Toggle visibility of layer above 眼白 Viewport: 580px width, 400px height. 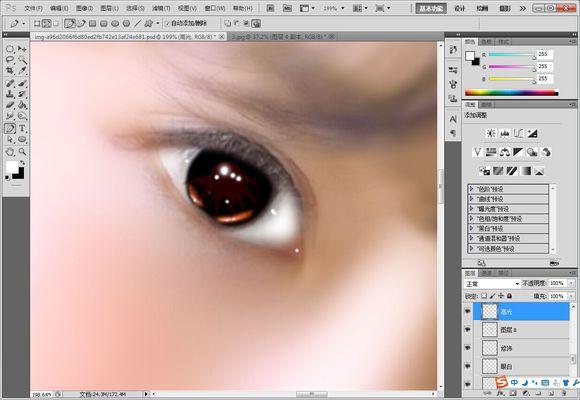468,348
